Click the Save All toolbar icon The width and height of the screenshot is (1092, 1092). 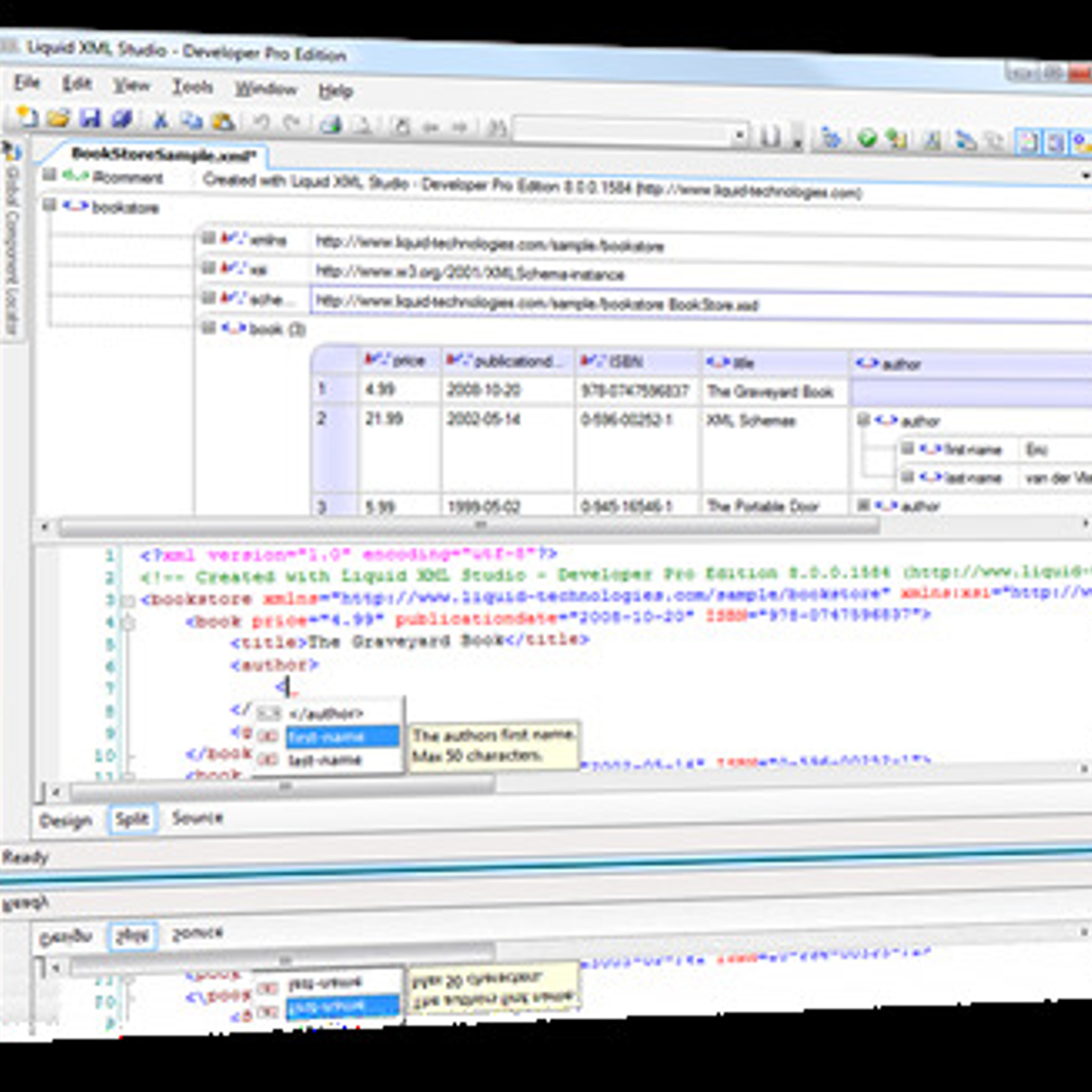[121, 118]
